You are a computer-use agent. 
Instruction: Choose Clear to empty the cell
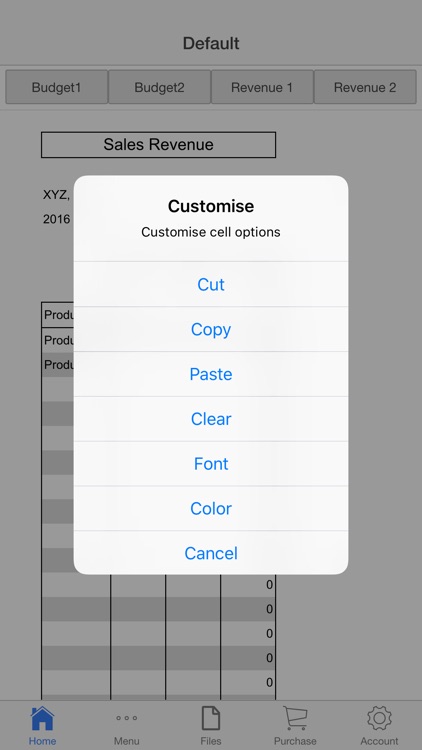(x=211, y=419)
